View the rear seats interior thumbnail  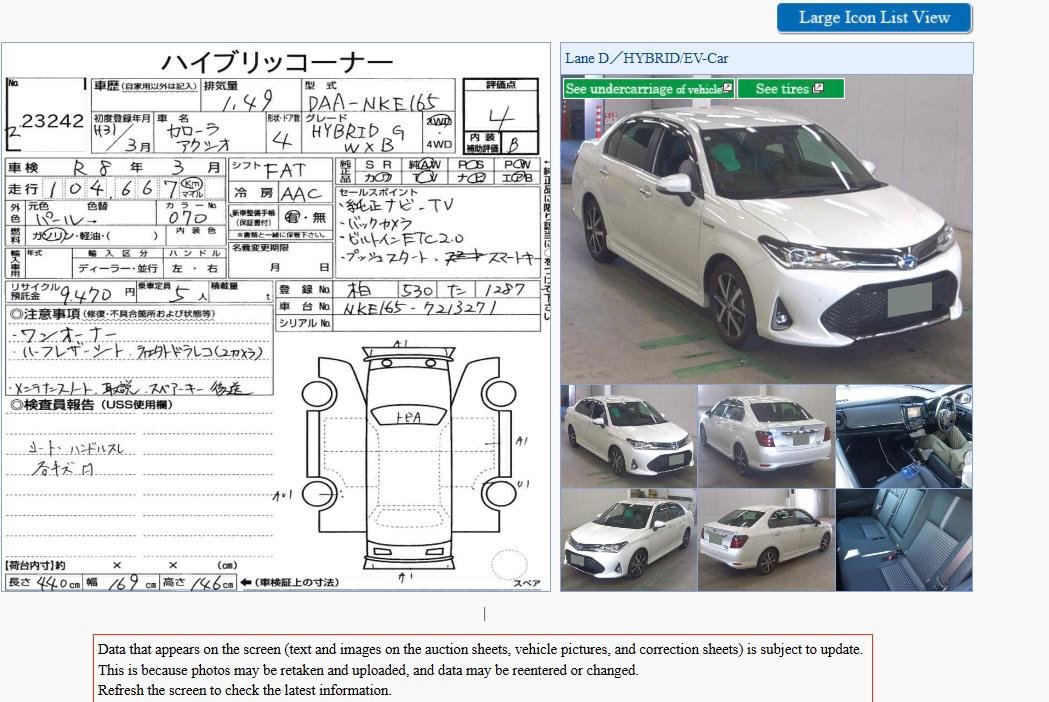tap(904, 539)
